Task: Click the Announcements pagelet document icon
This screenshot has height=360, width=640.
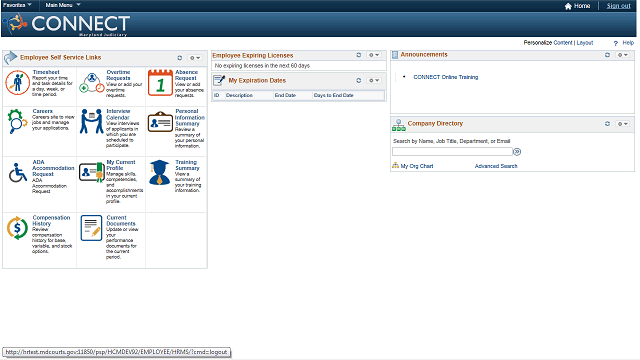Action: click(x=395, y=55)
